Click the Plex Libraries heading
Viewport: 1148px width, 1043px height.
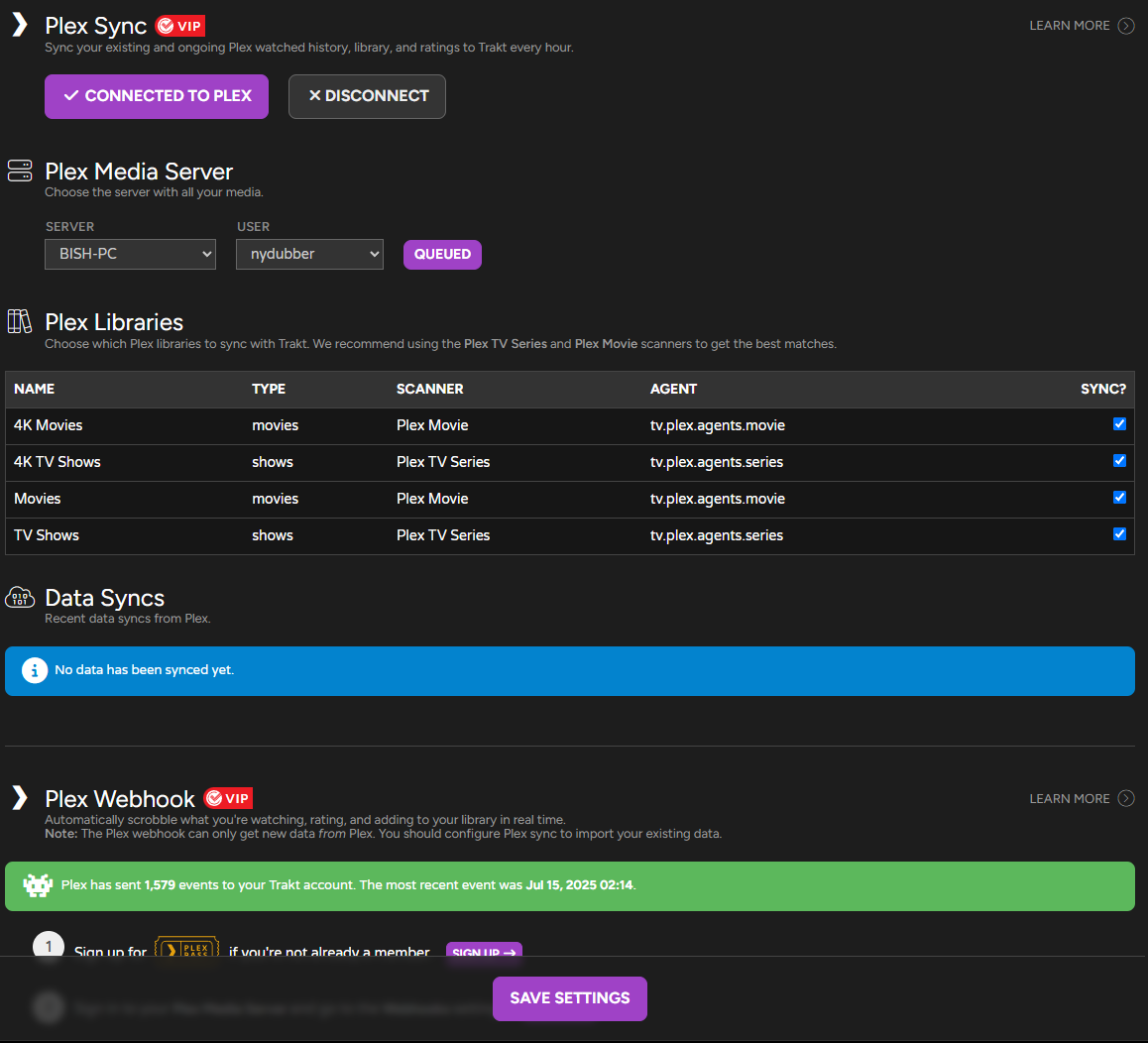114,322
